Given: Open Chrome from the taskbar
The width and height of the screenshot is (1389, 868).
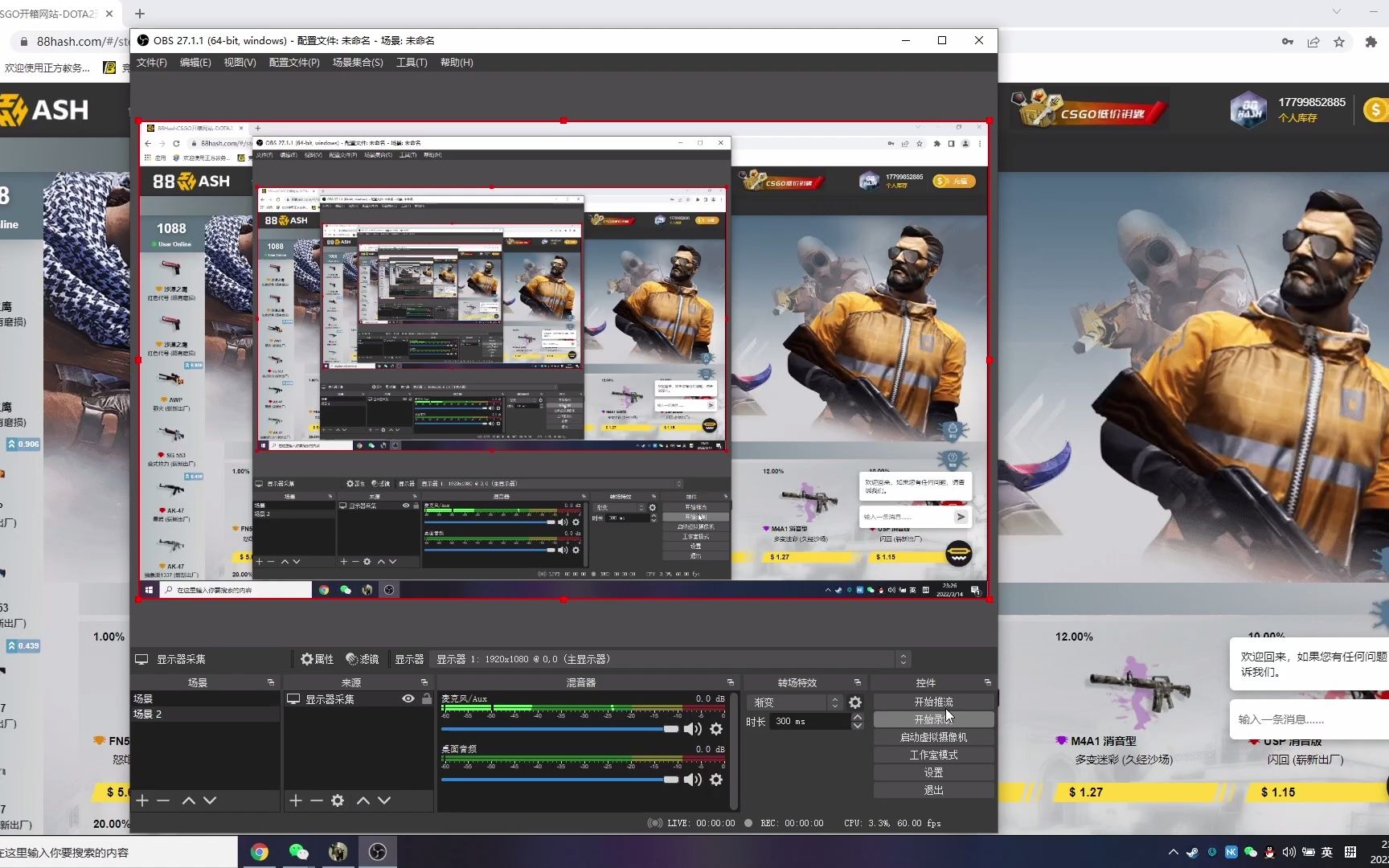Looking at the screenshot, I should point(259,852).
